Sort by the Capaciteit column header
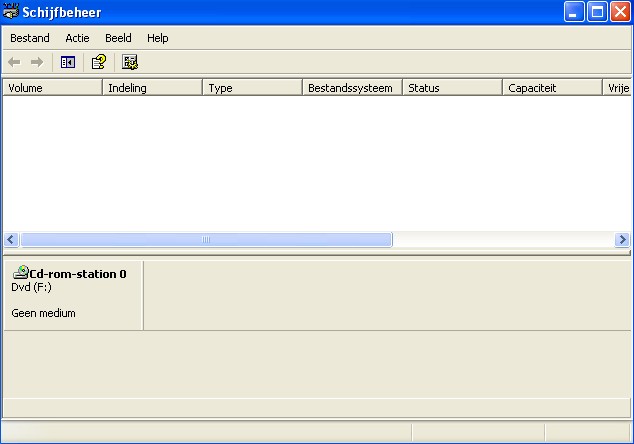634x444 pixels. click(552, 88)
